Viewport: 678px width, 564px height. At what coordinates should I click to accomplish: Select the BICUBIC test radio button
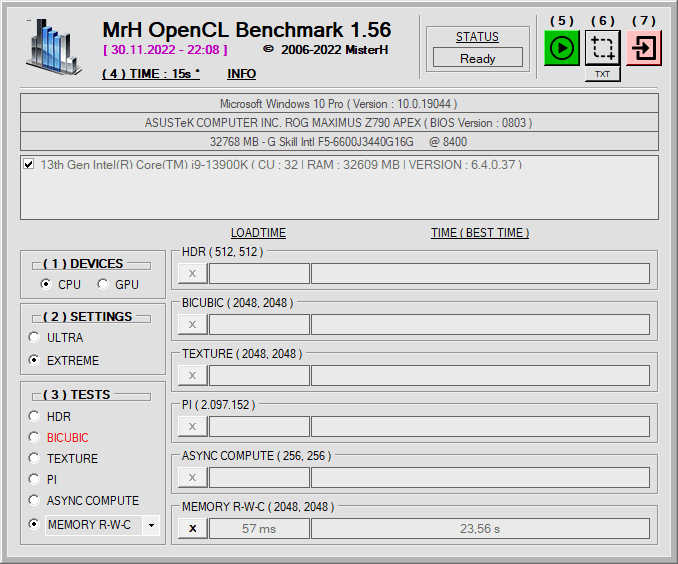[34, 437]
